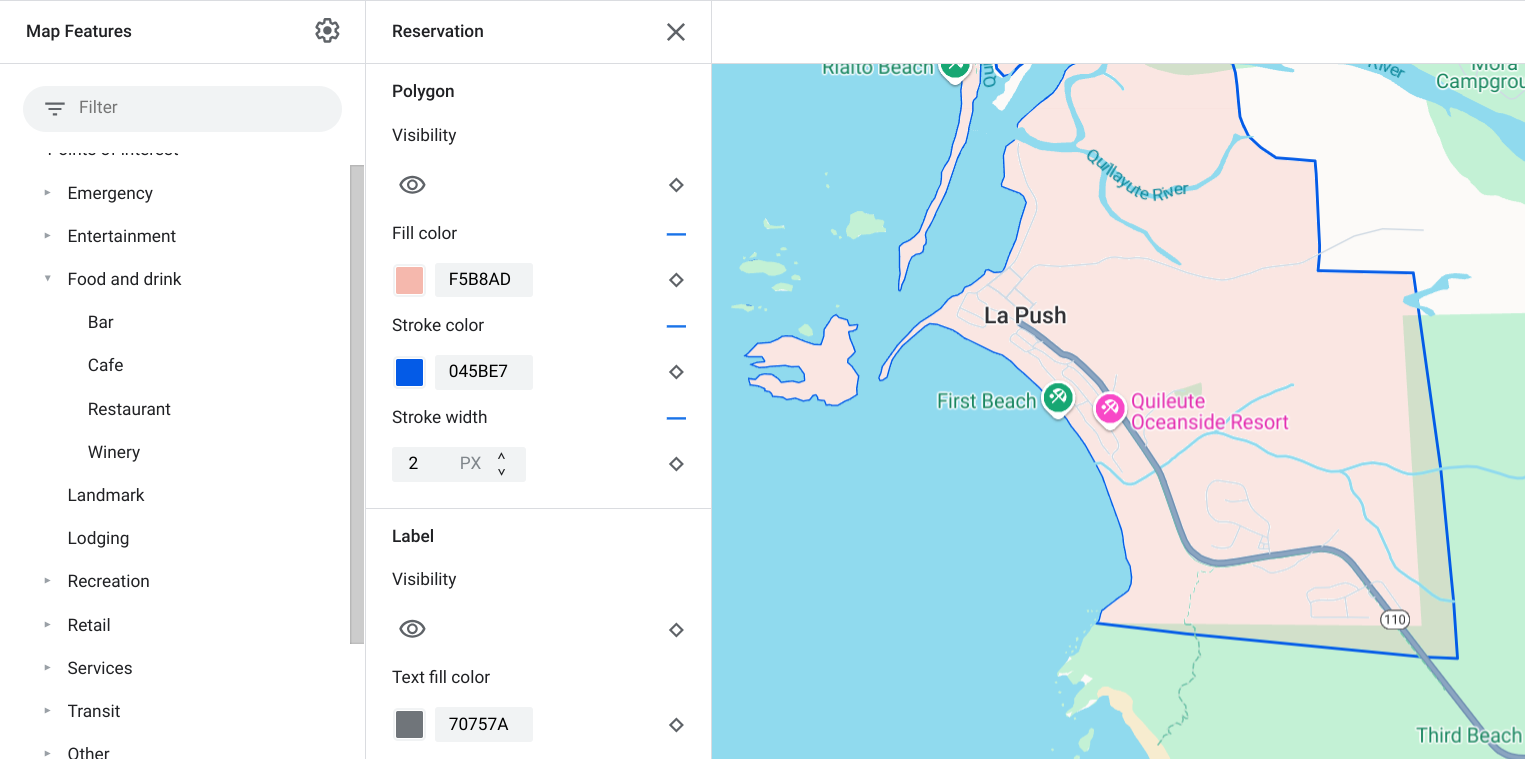This screenshot has width=1525, height=759.
Task: Click Quileute Oceanside Resort pink marker
Action: pyautogui.click(x=1109, y=408)
